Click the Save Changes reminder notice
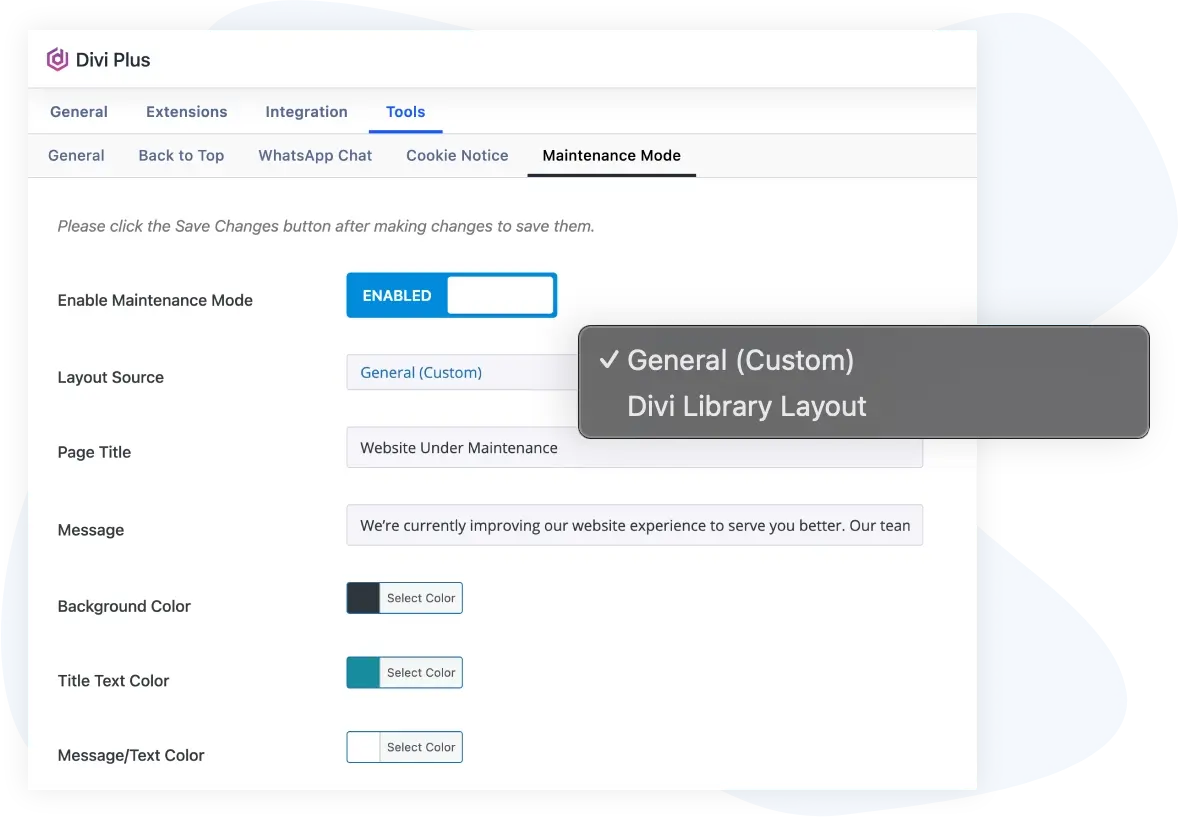 tap(326, 226)
